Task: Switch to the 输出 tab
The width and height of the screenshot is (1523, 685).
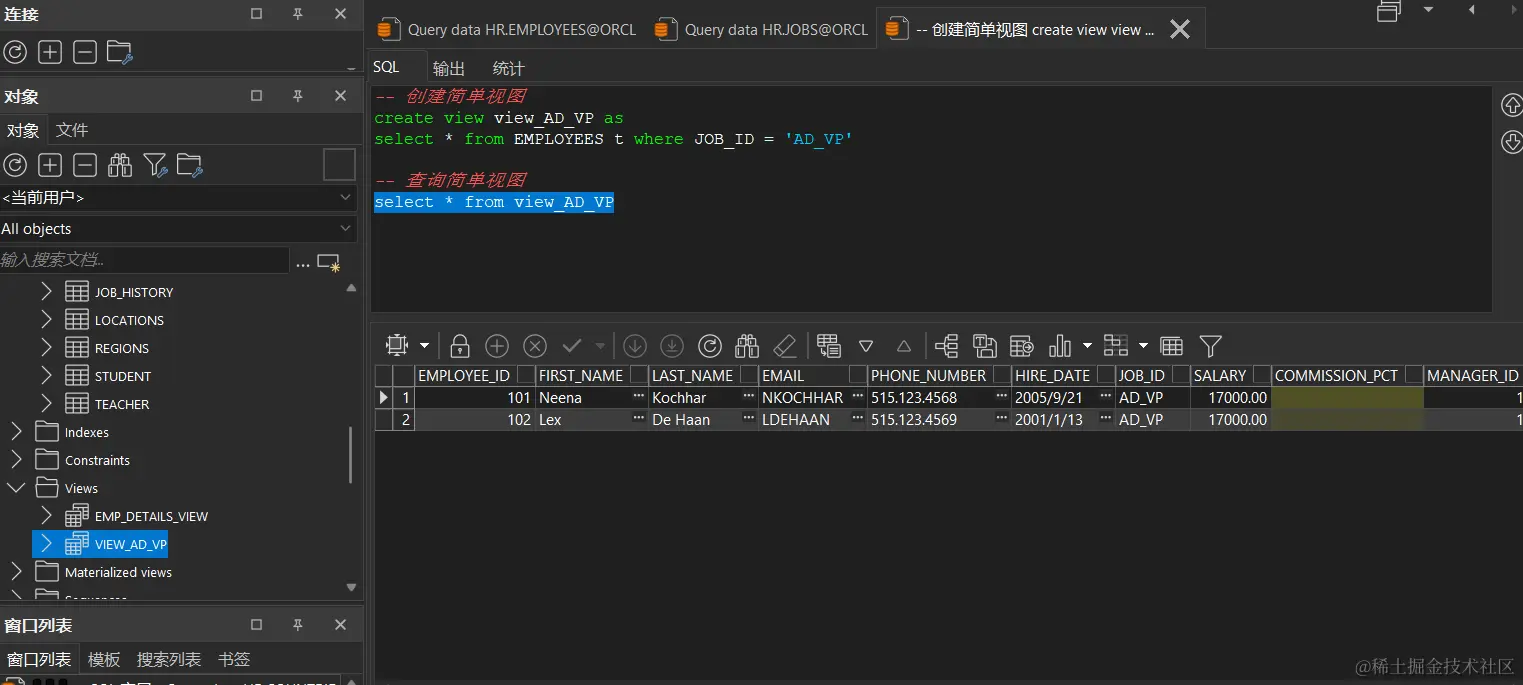Action: pyautogui.click(x=449, y=68)
